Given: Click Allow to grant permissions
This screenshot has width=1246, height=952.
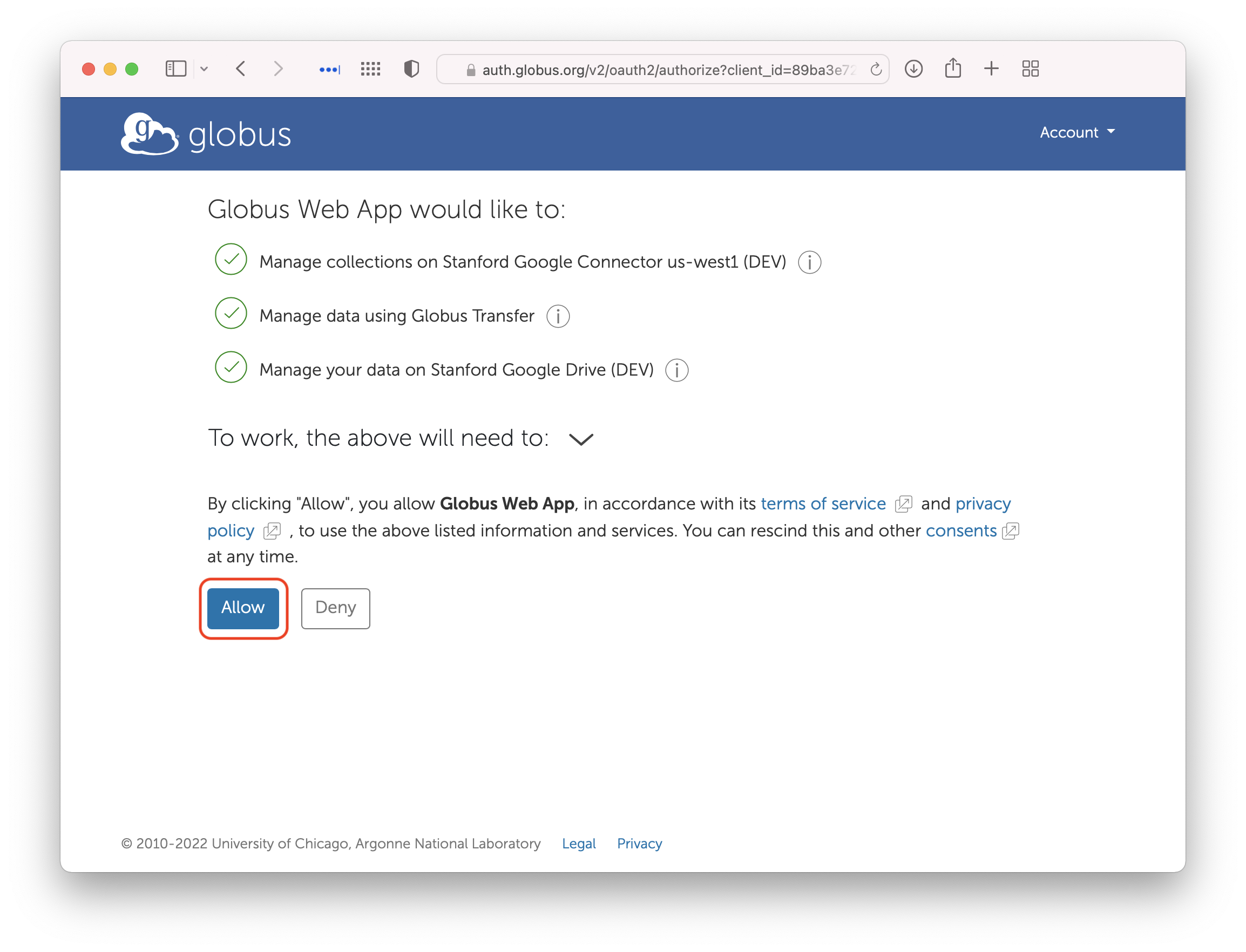Looking at the screenshot, I should coord(243,608).
